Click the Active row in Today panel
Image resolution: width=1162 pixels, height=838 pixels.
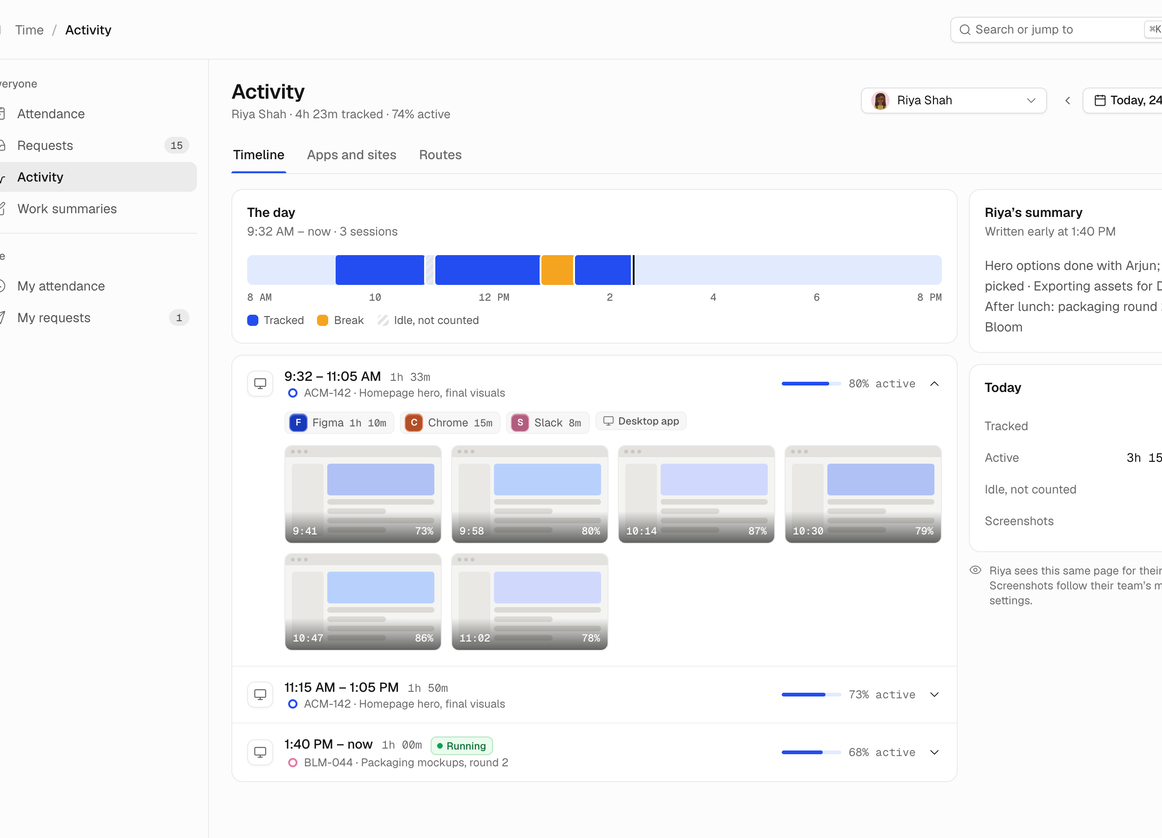coord(1073,458)
